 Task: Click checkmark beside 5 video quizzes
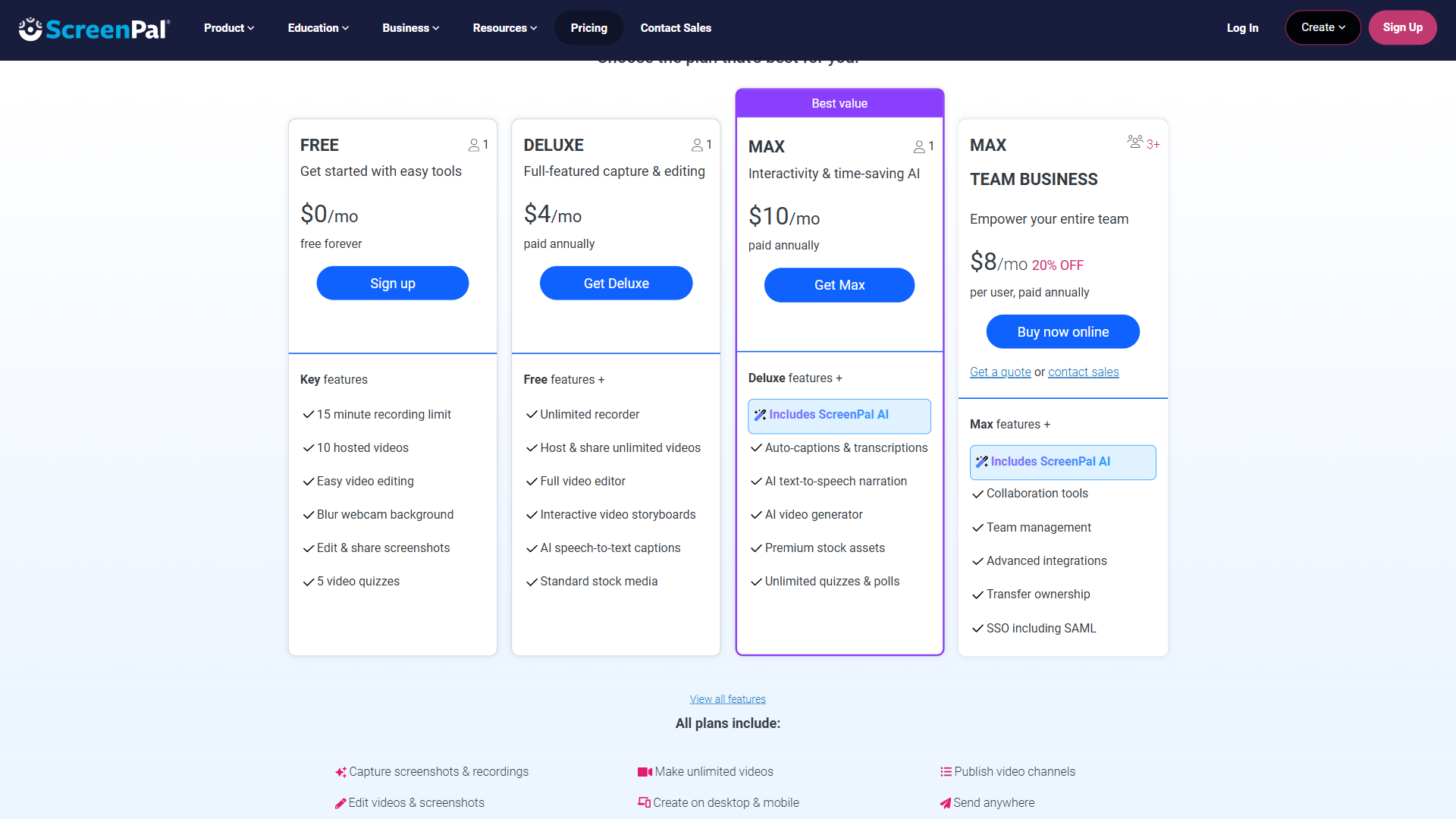click(309, 582)
